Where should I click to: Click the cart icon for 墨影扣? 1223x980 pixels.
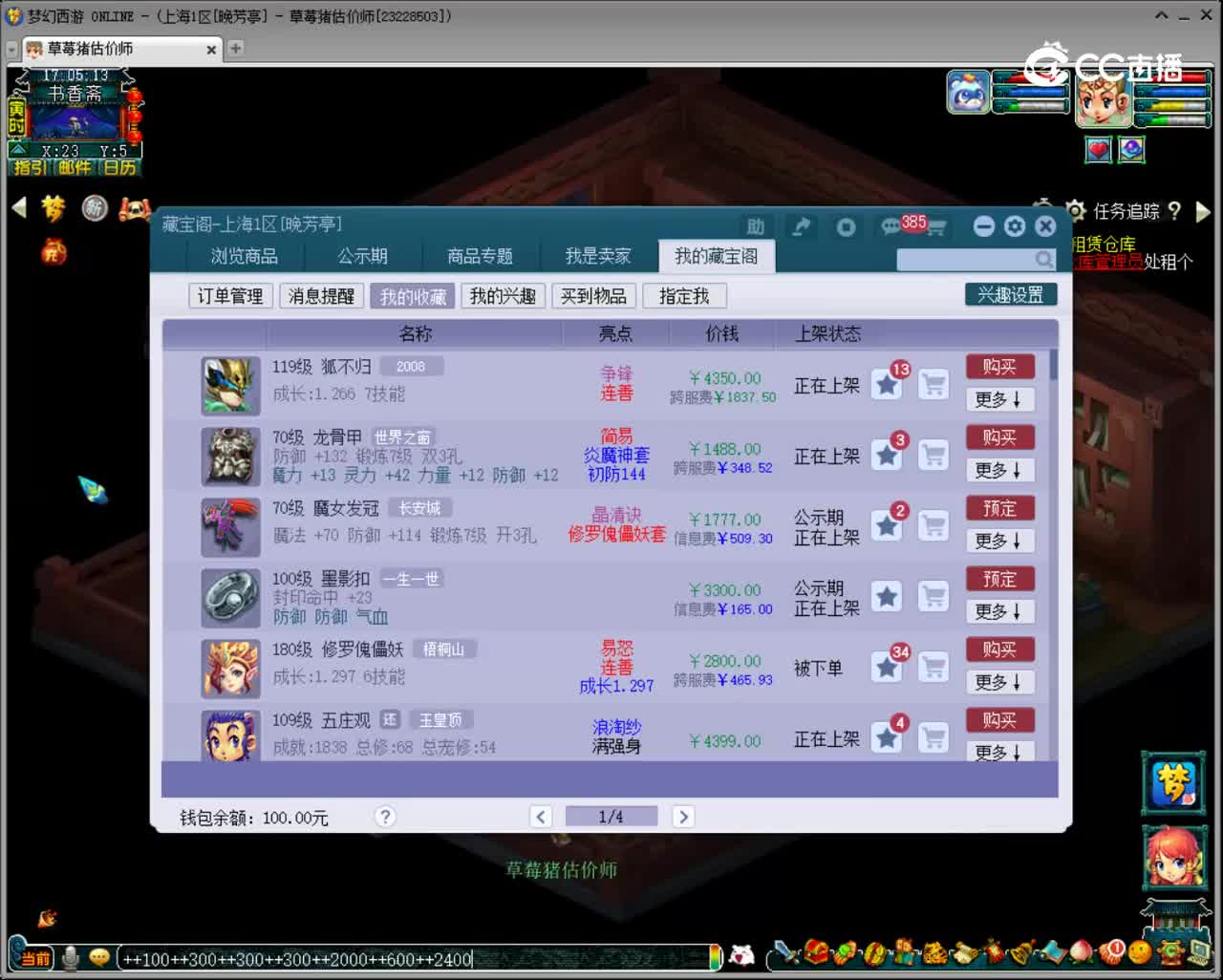pyautogui.click(x=933, y=596)
